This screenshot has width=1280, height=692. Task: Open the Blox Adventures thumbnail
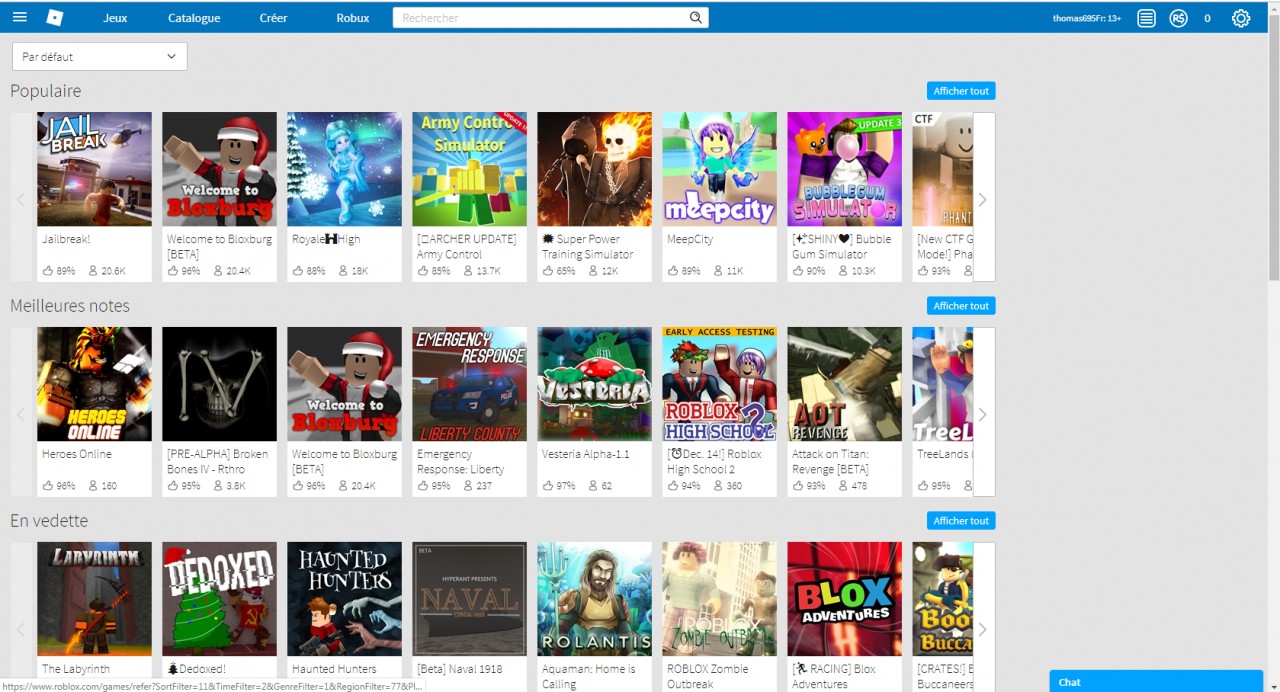point(844,599)
